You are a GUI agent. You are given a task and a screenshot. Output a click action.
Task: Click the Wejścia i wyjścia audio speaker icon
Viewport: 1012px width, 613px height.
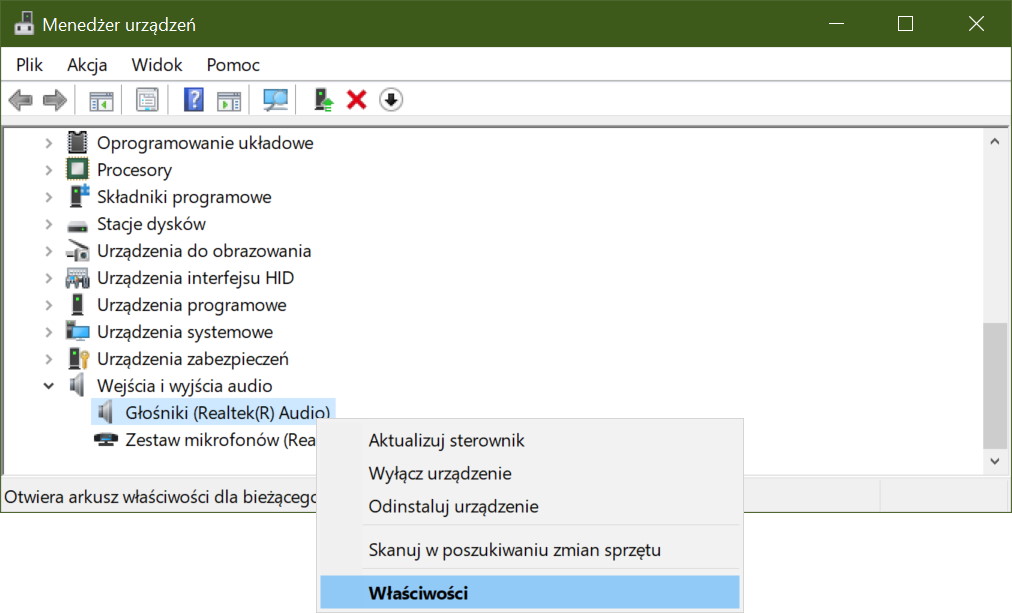(x=77, y=386)
